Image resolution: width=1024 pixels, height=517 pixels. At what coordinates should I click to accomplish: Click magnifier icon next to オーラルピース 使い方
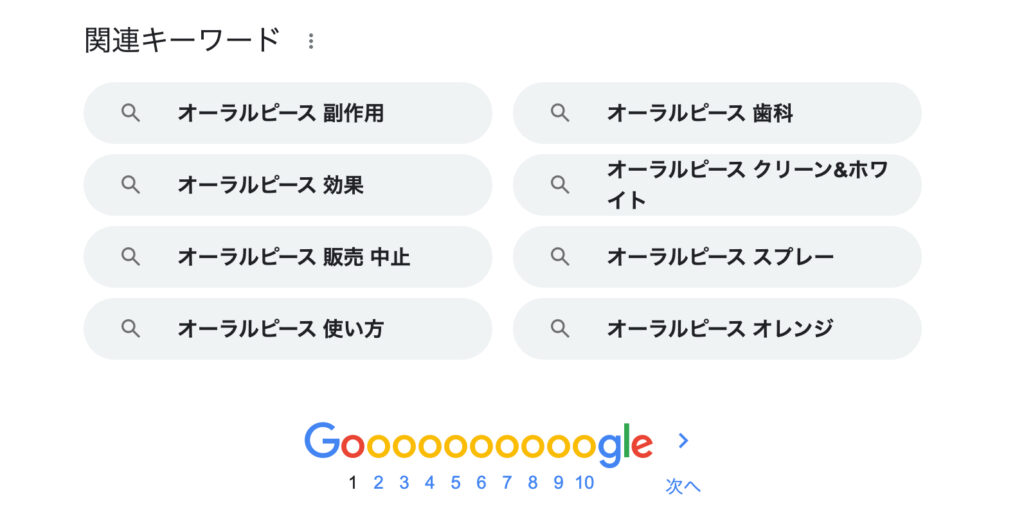131,328
